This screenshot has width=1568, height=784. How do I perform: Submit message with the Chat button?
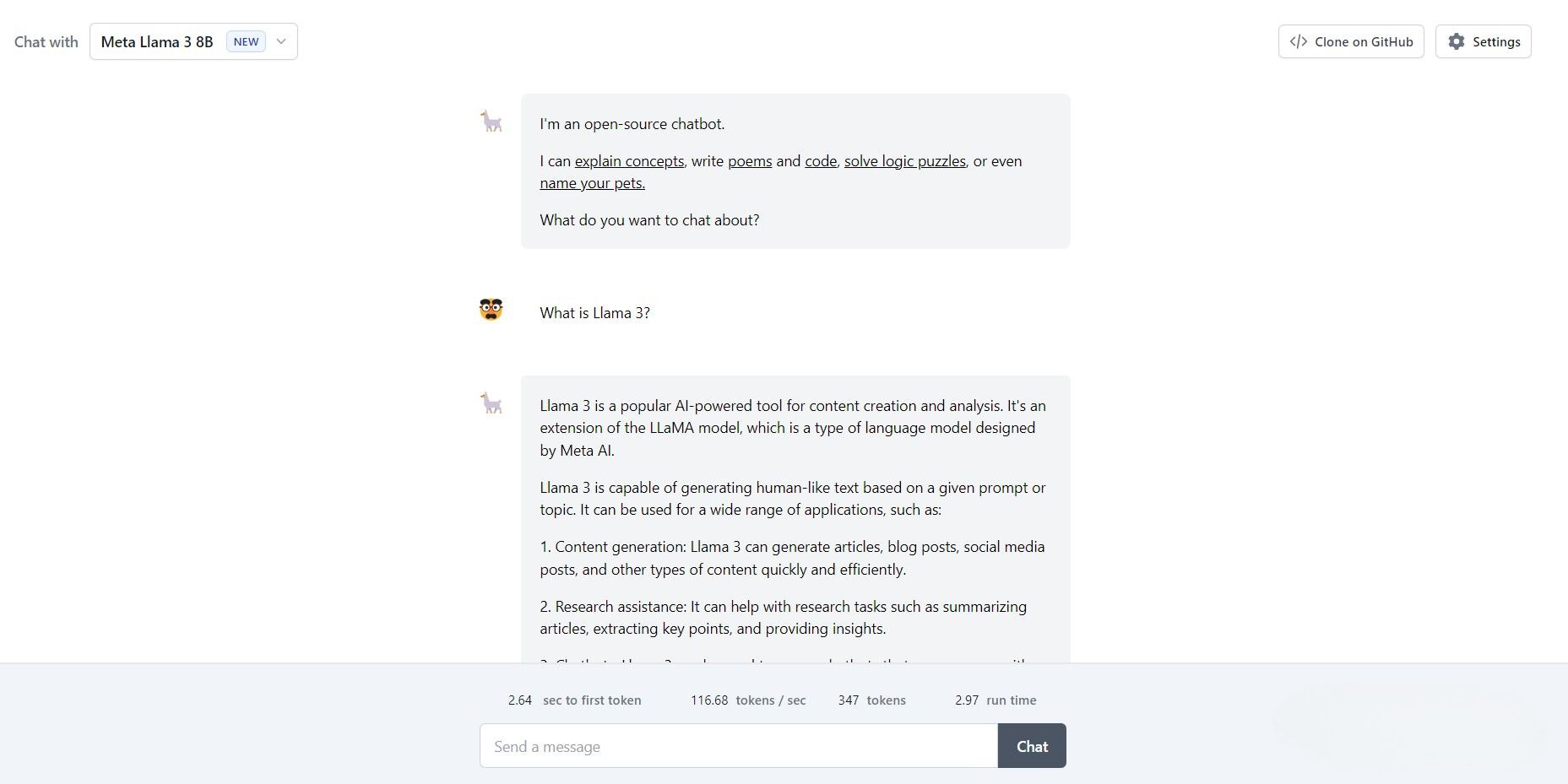(1032, 746)
